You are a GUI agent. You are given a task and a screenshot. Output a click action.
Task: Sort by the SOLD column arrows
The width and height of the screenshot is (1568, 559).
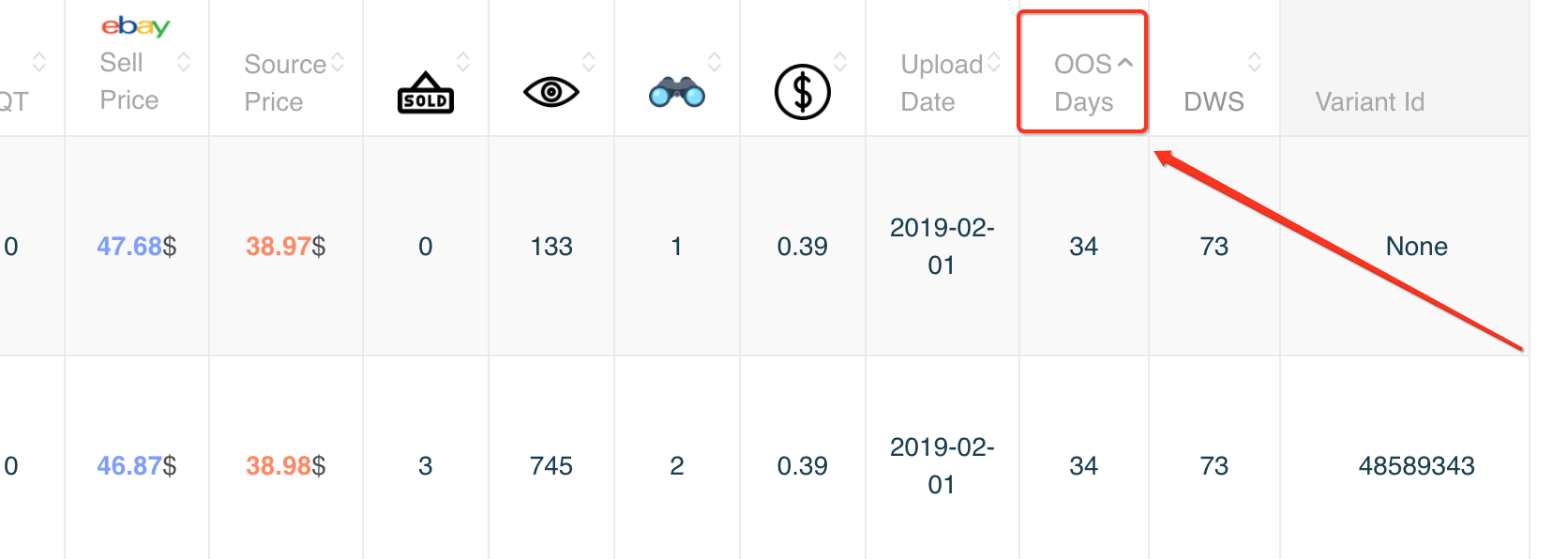coord(463,62)
